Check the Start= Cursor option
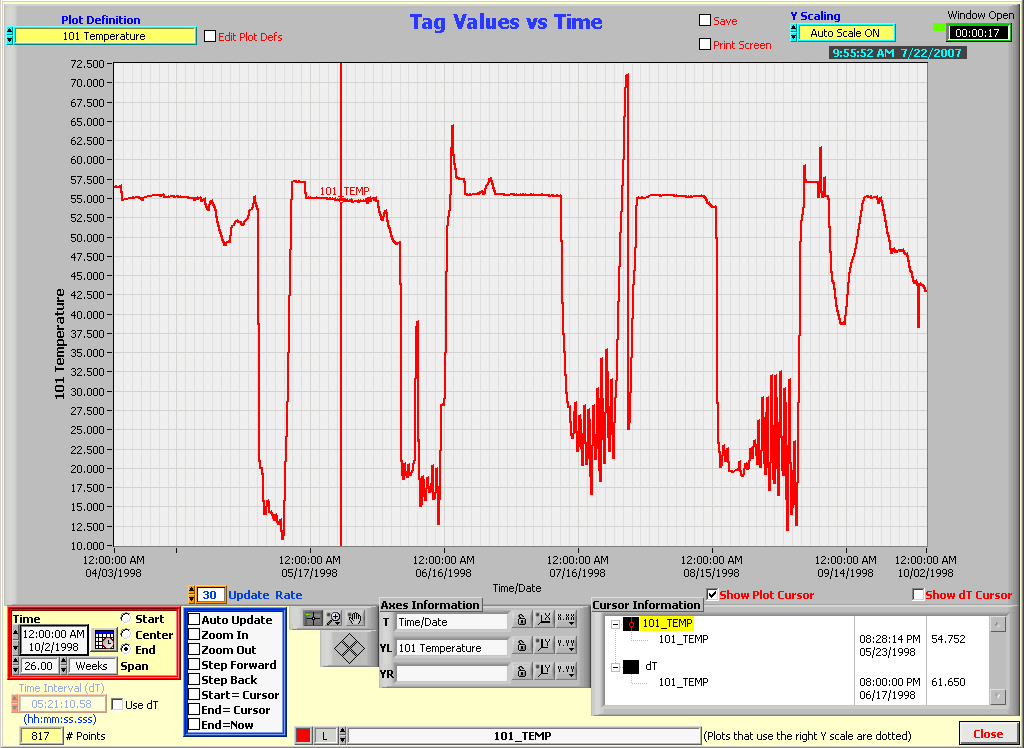Screen dimensions: 1024x748 click(194, 694)
